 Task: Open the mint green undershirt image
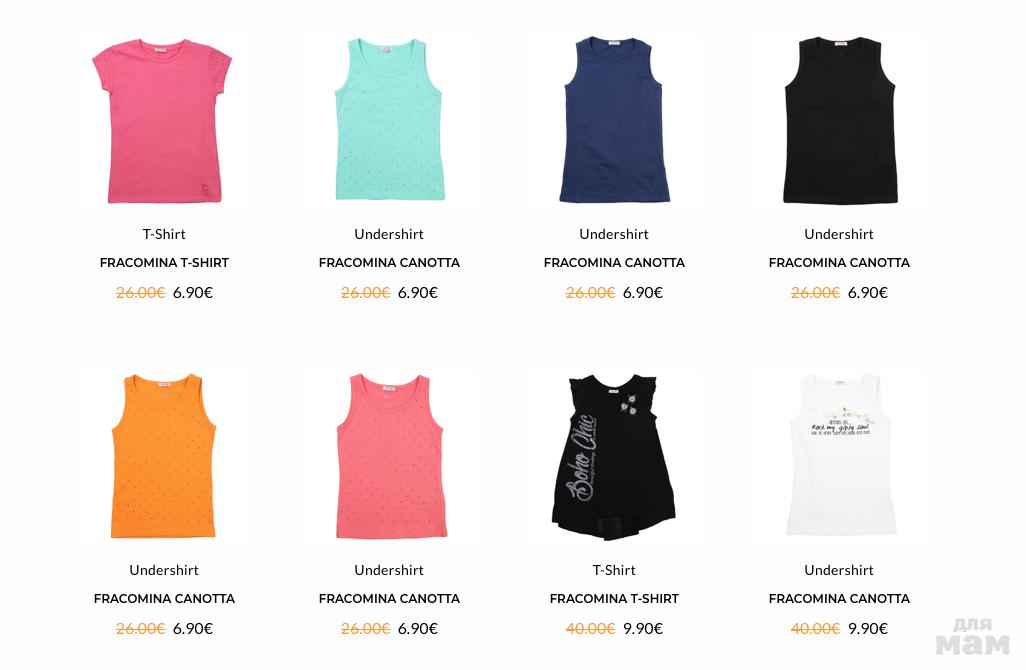coord(389,119)
